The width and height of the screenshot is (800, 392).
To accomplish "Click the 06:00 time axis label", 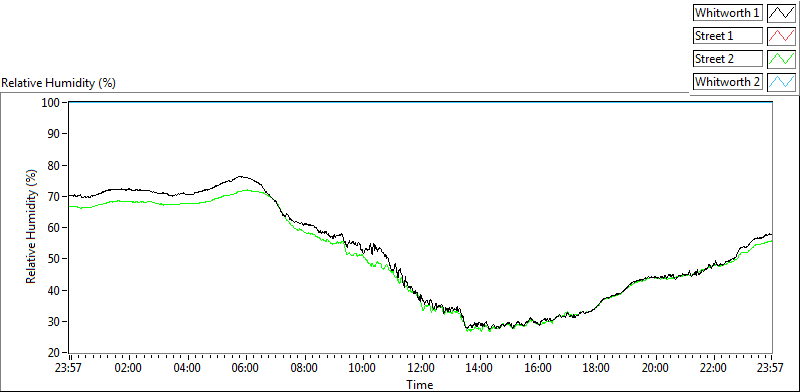I will point(245,368).
